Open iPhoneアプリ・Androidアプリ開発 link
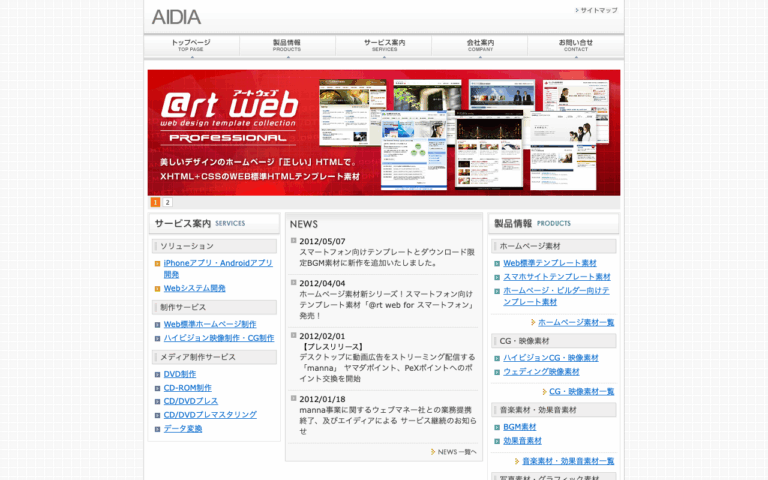The image size is (768, 480). tap(218, 268)
